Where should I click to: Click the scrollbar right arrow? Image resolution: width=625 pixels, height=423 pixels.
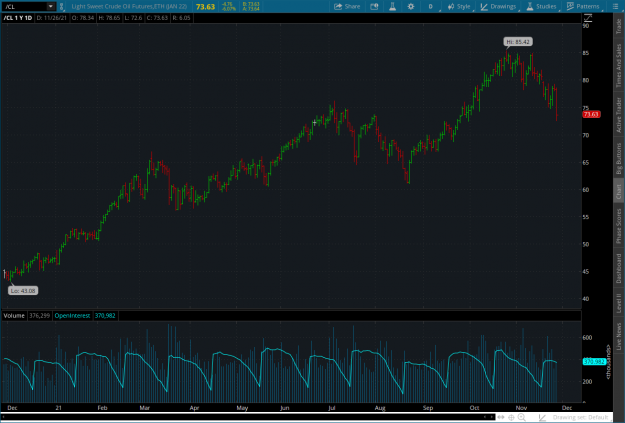(492, 417)
